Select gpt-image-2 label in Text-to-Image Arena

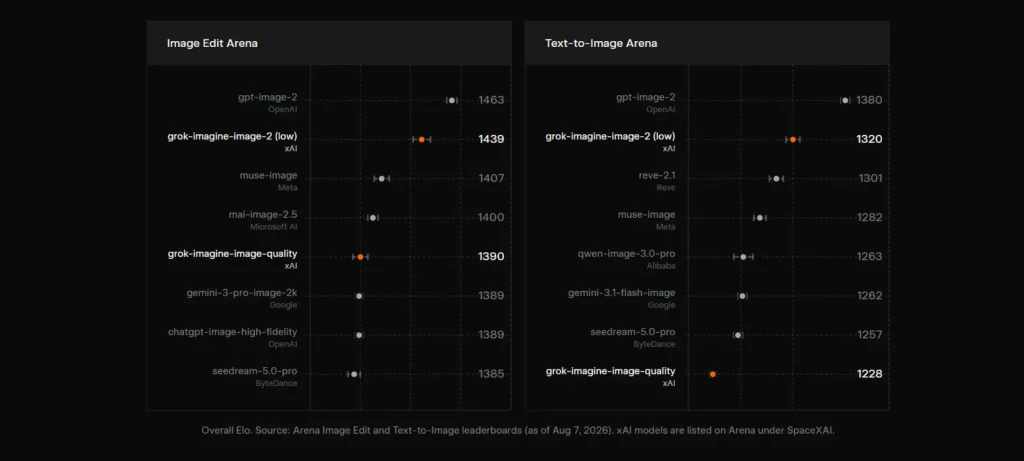(x=646, y=97)
